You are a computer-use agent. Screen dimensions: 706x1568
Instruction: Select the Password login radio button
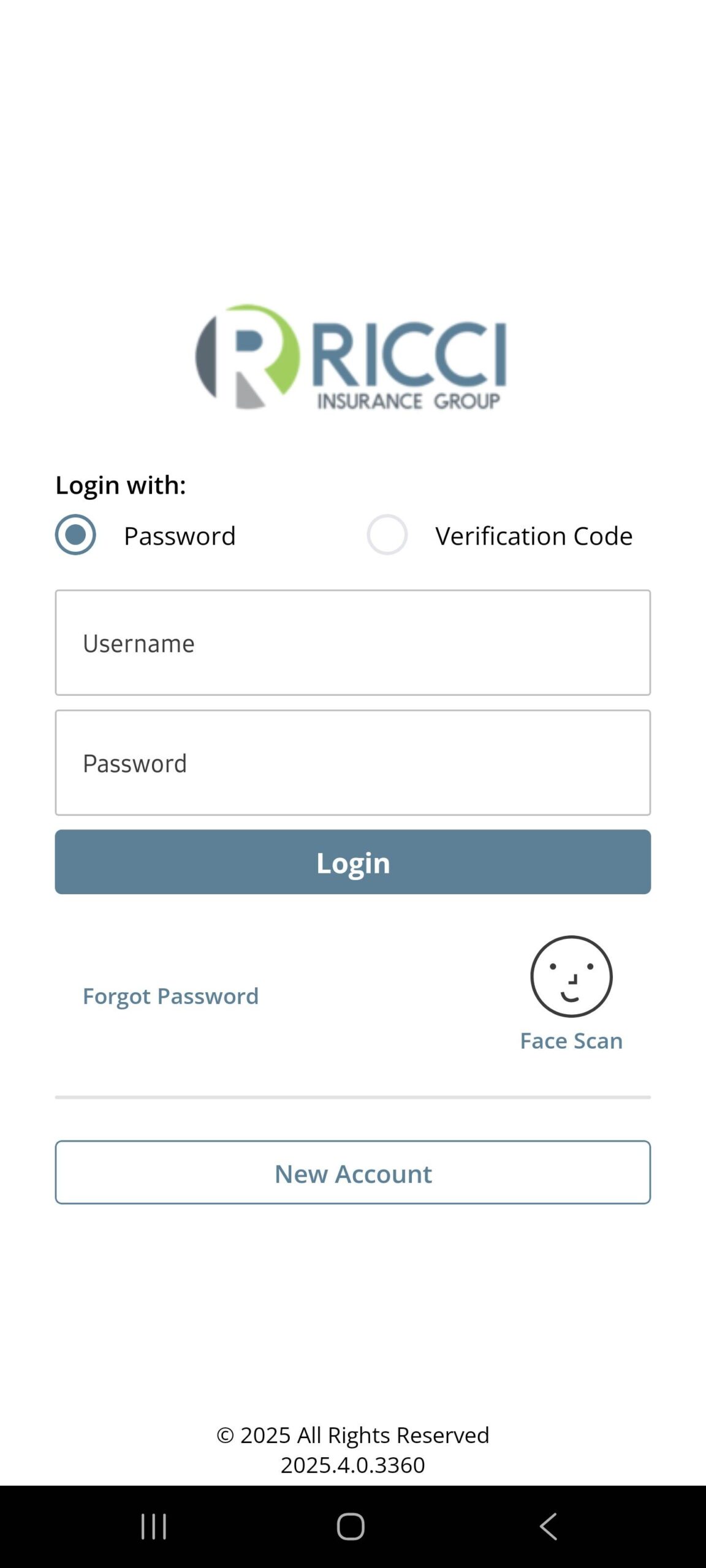tap(75, 535)
